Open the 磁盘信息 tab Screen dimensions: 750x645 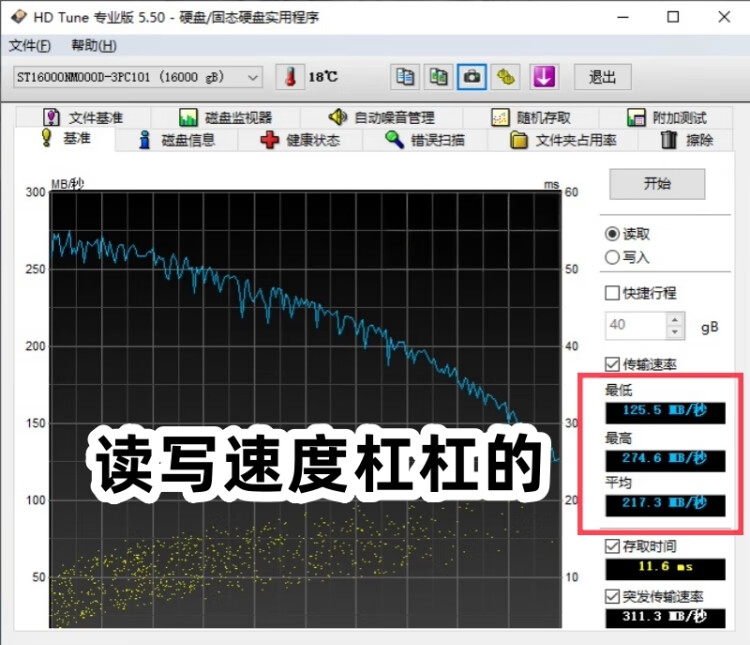pos(176,140)
